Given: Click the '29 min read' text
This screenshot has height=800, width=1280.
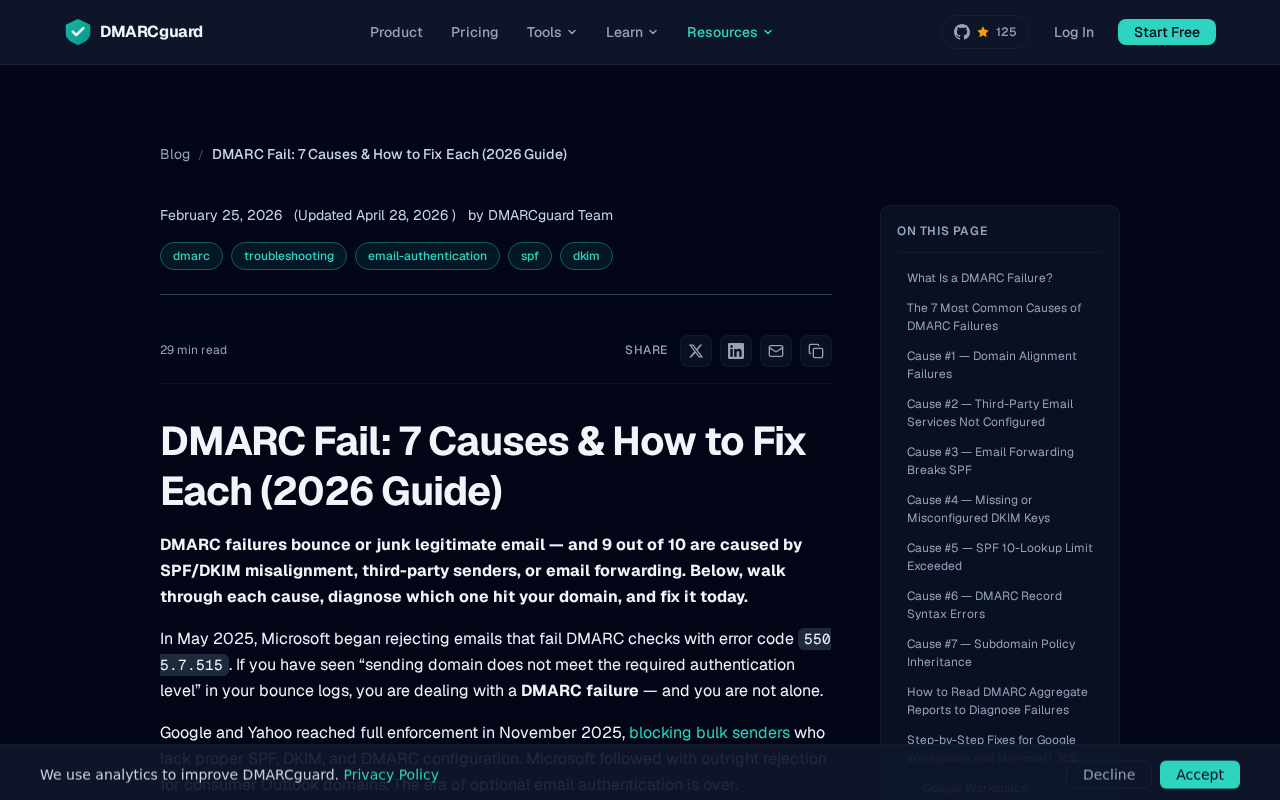Looking at the screenshot, I should click(x=193, y=350).
